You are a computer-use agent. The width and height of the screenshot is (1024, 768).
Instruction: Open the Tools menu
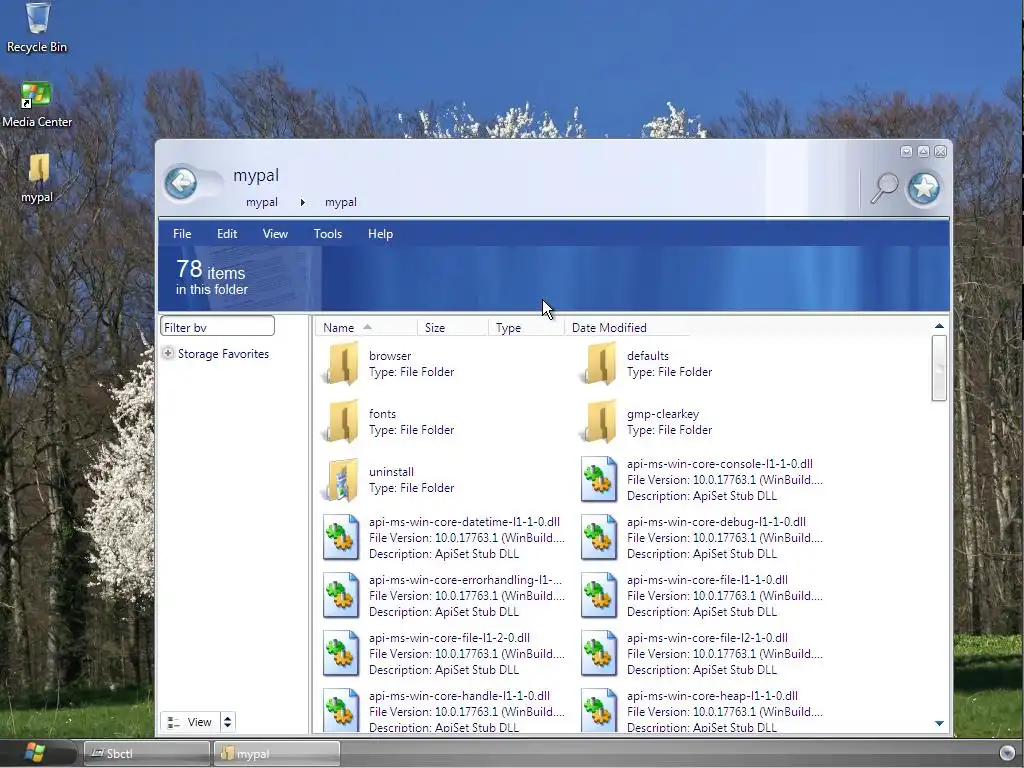coord(328,234)
